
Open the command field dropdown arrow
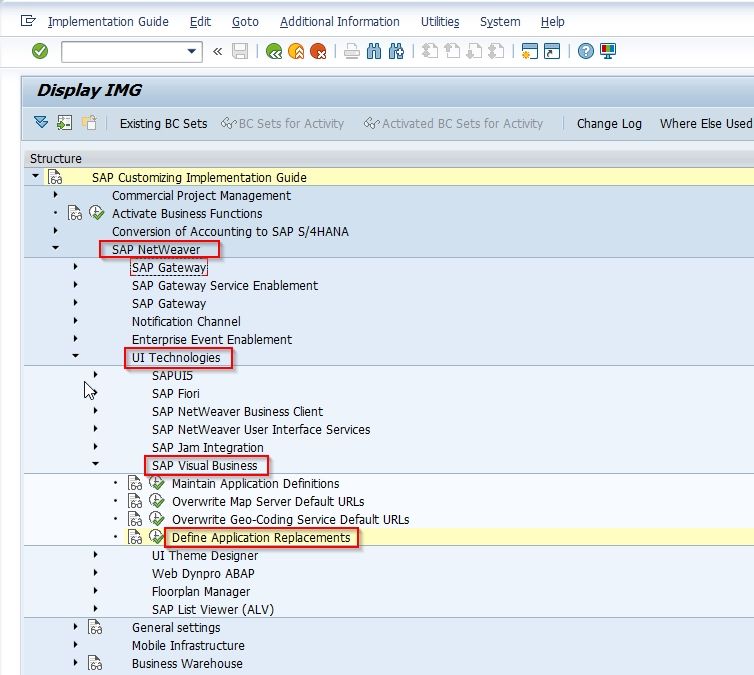pos(192,51)
